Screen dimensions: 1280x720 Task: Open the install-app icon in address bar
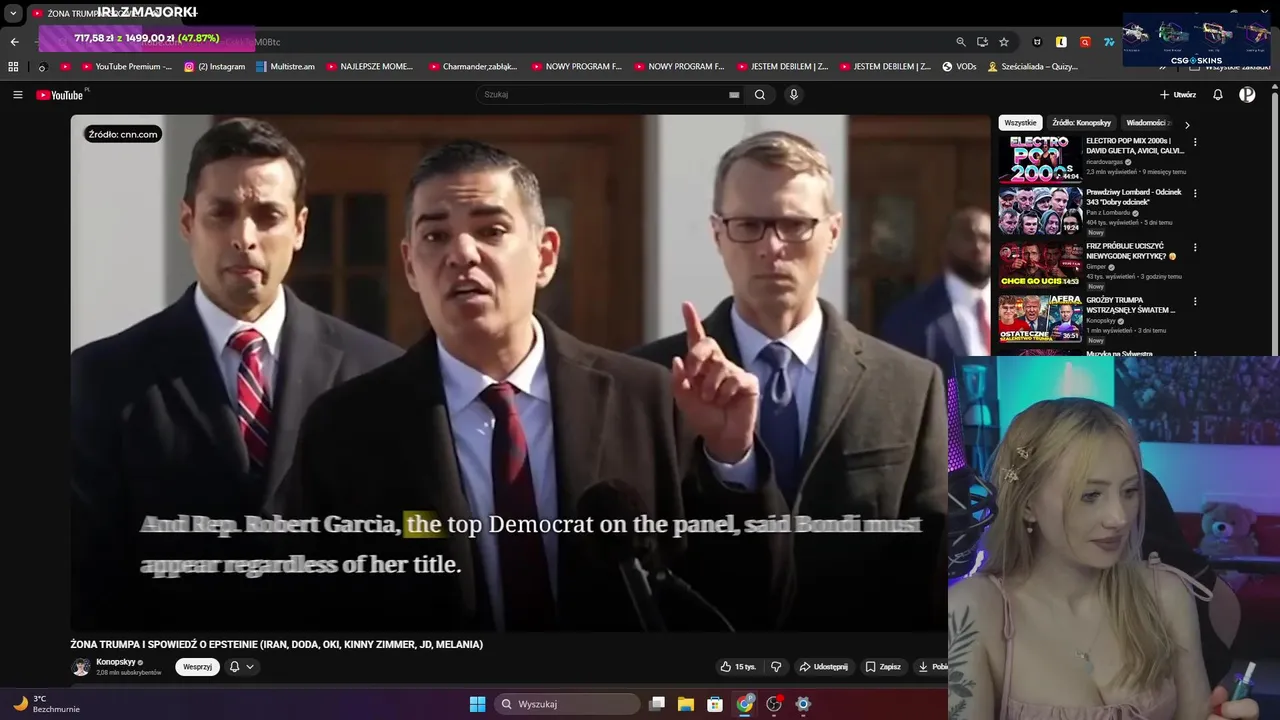click(982, 42)
